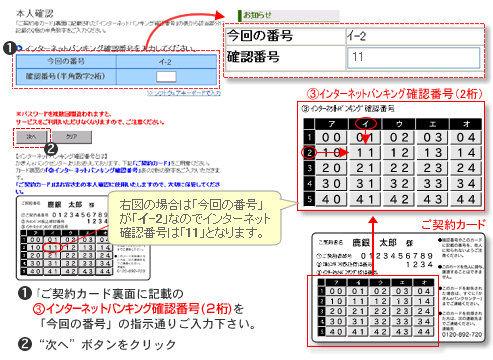Select row header 4 in the enlarged number table
Screen dimensions: 493x360
pyautogui.click(x=309, y=184)
